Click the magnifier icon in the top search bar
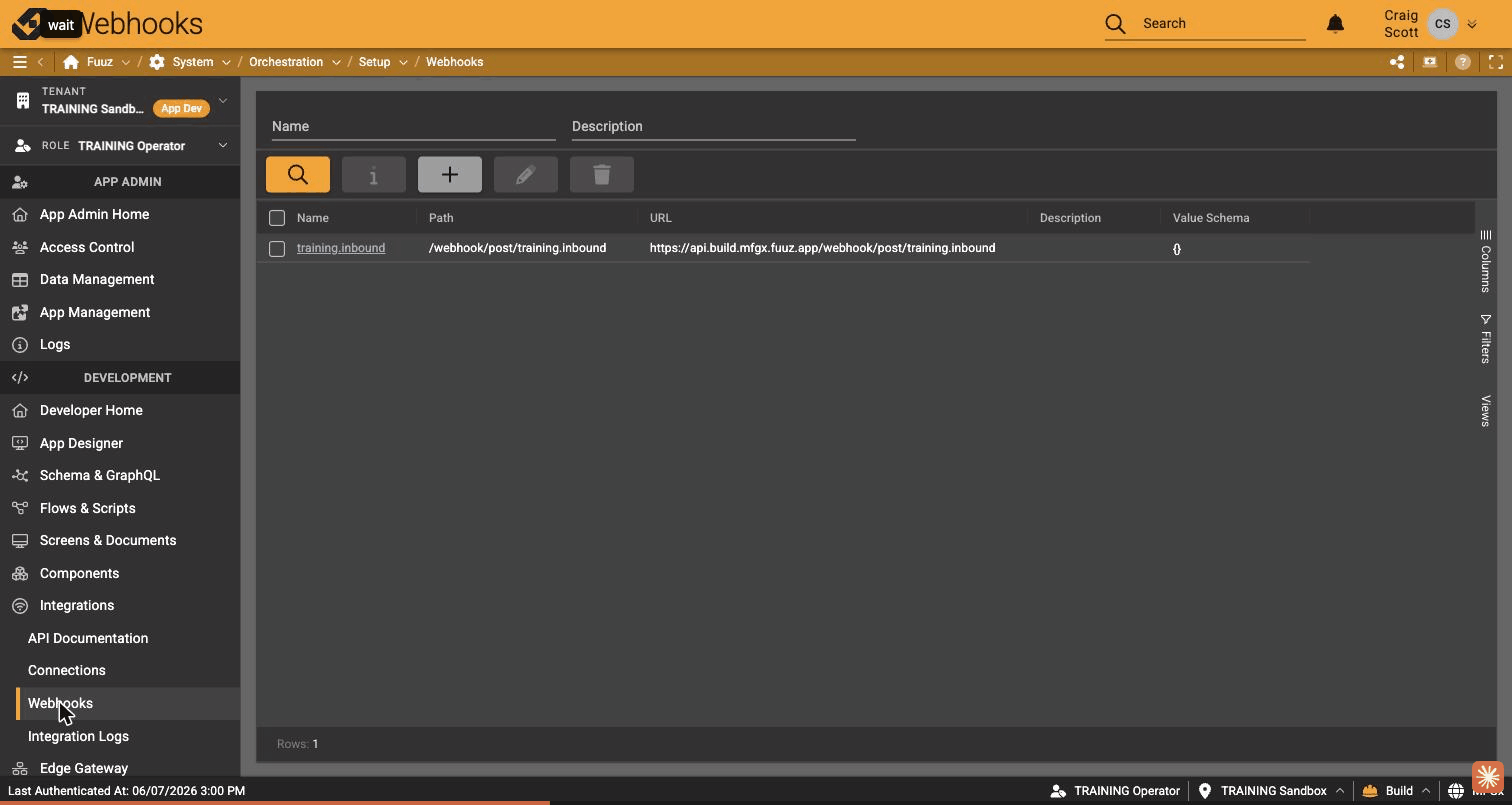Image resolution: width=1512 pixels, height=805 pixels. point(1116,23)
